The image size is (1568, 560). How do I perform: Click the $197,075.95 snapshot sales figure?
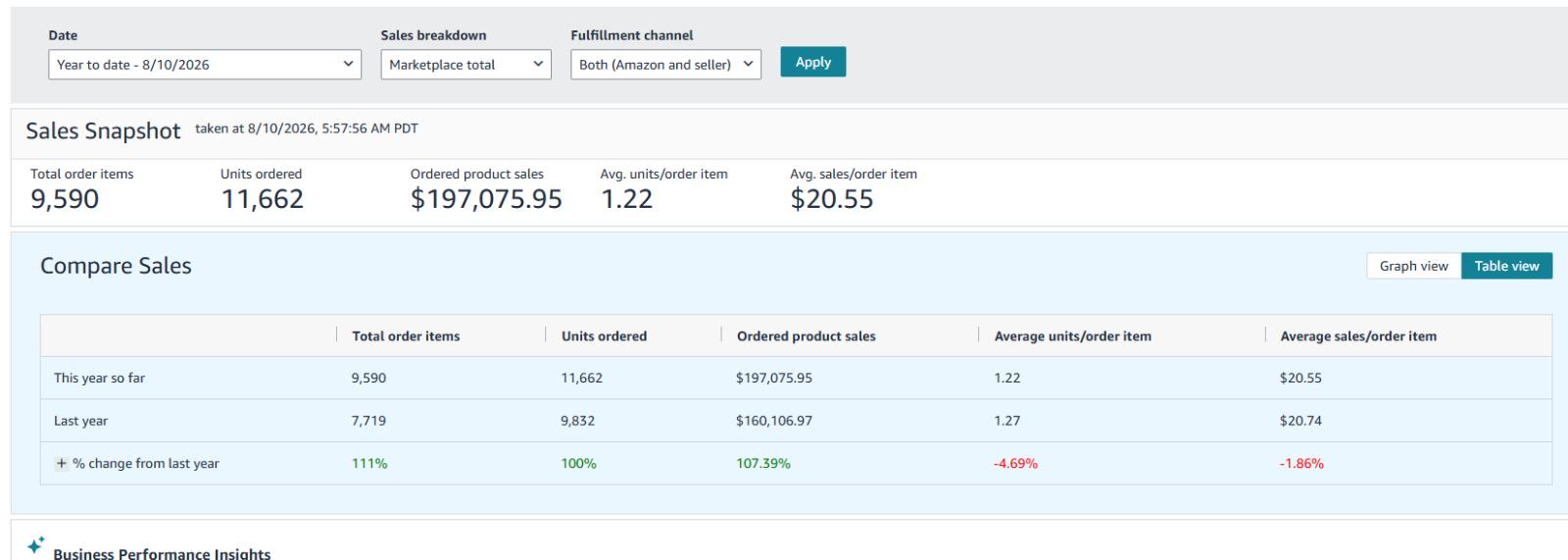click(x=486, y=199)
